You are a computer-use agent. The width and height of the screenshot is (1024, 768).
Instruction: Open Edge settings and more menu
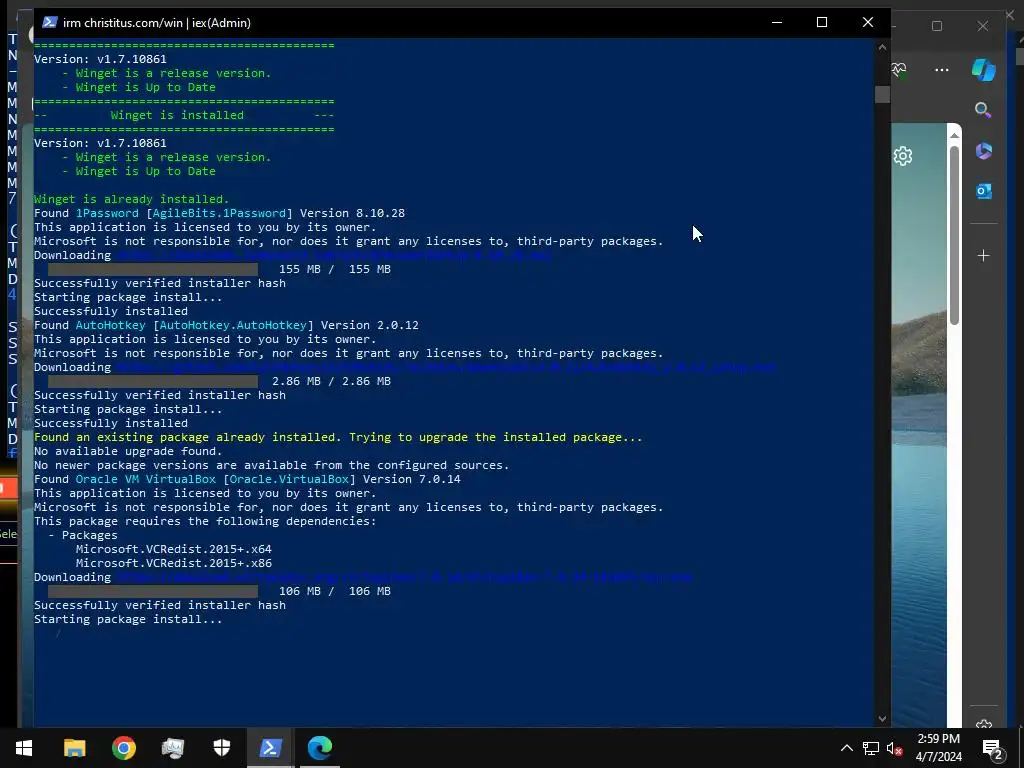[x=942, y=70]
